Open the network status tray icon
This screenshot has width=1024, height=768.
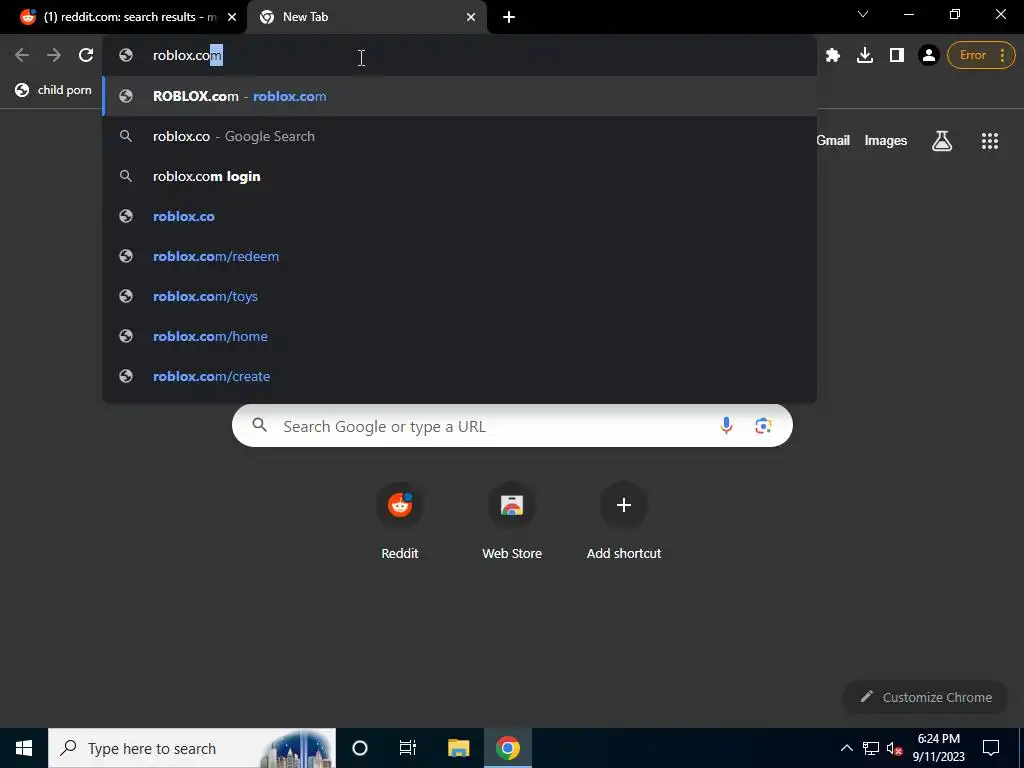tap(871, 748)
